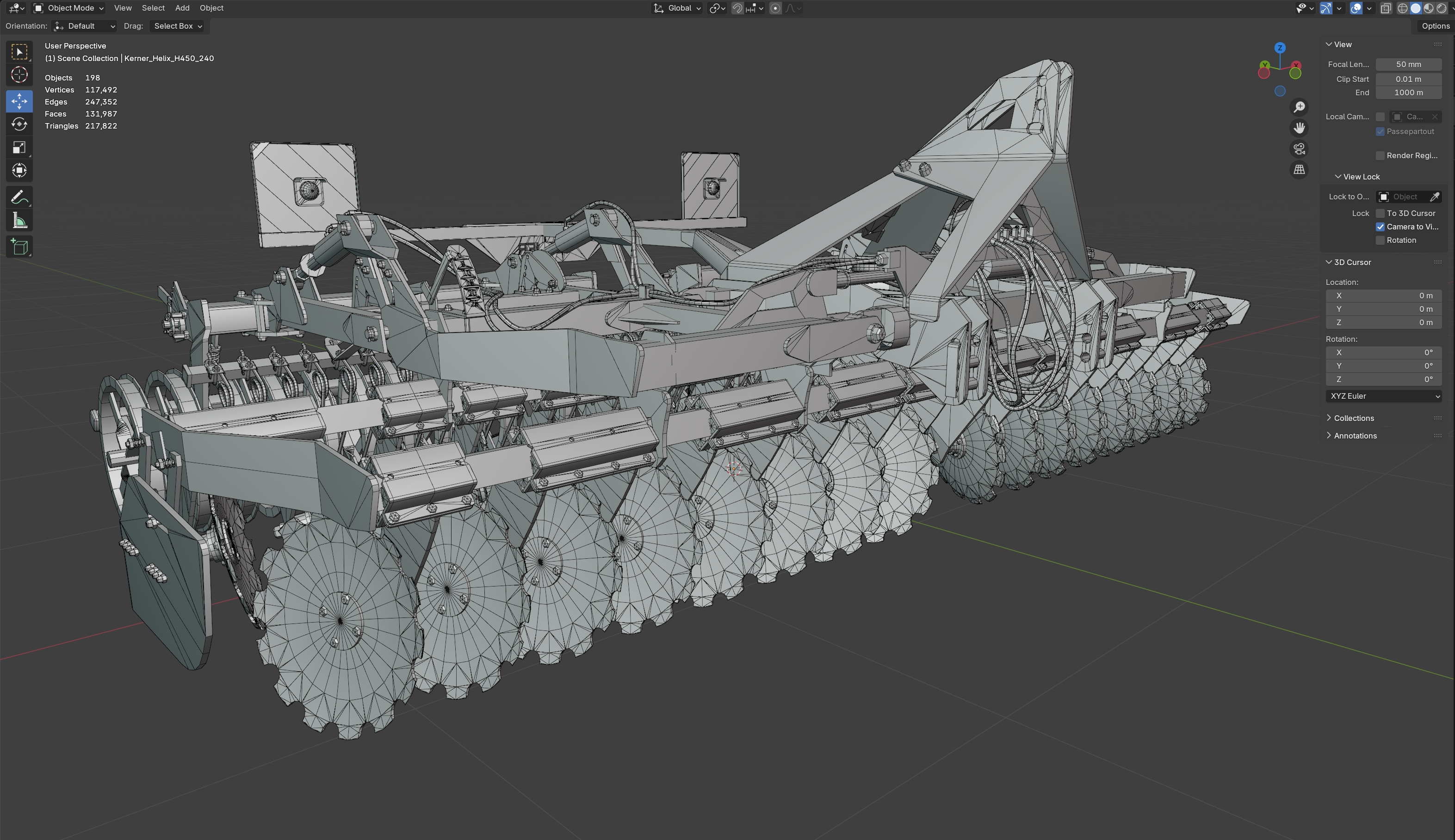Open XYZ Euler rotation mode dropdown
1455x840 pixels.
coord(1383,396)
